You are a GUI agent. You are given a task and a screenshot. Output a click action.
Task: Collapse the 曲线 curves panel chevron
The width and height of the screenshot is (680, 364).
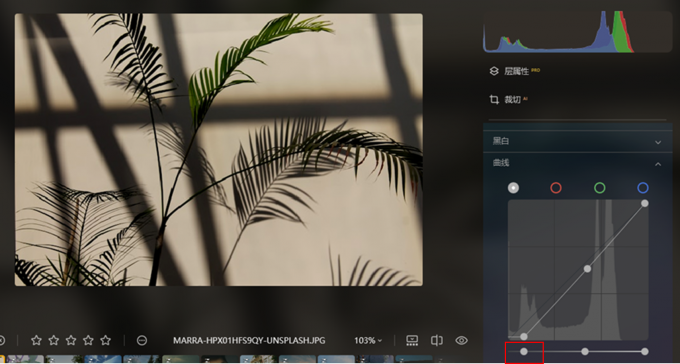[x=658, y=164]
